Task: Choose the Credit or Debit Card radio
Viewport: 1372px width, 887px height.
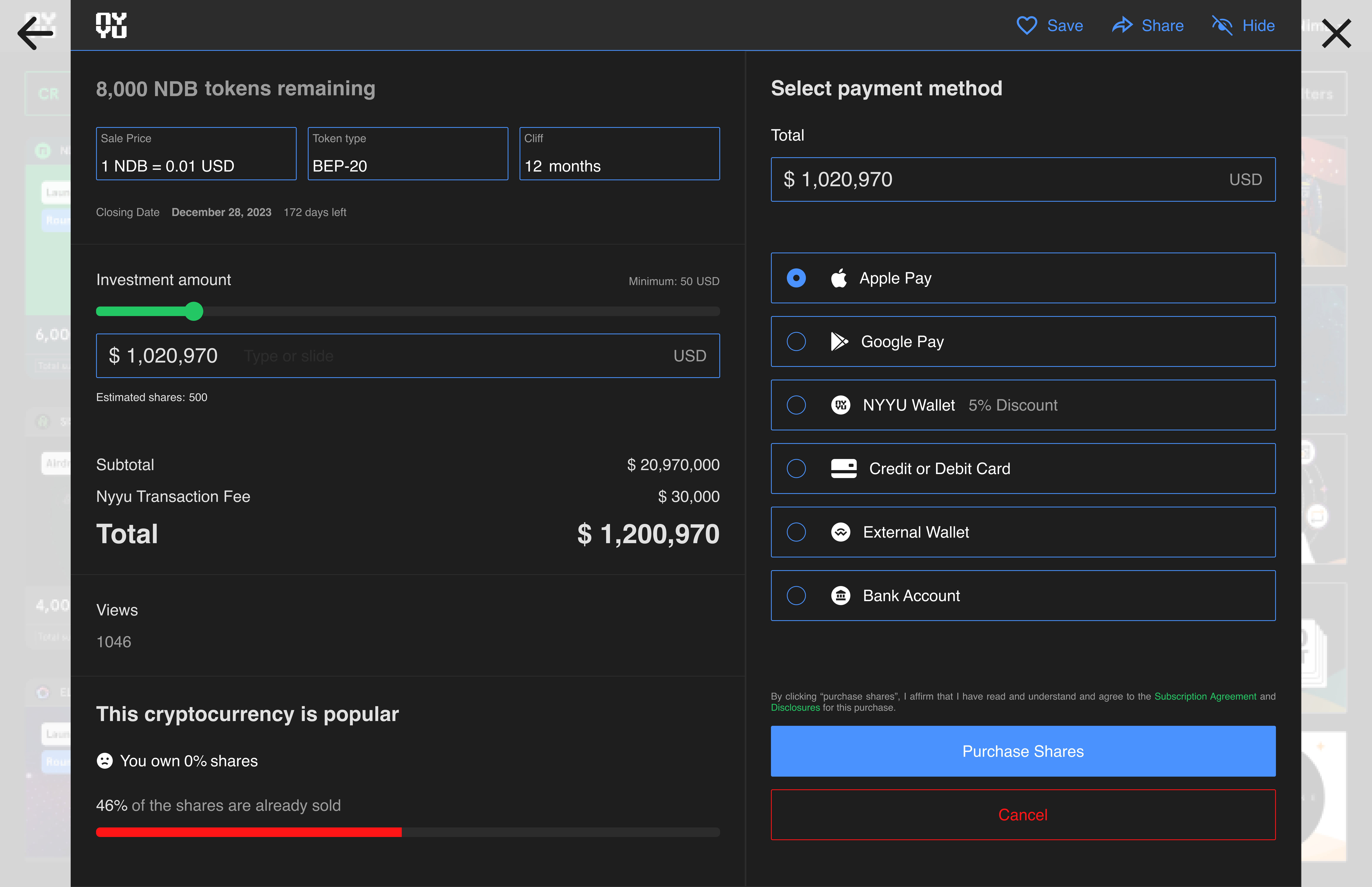Action: 796,468
